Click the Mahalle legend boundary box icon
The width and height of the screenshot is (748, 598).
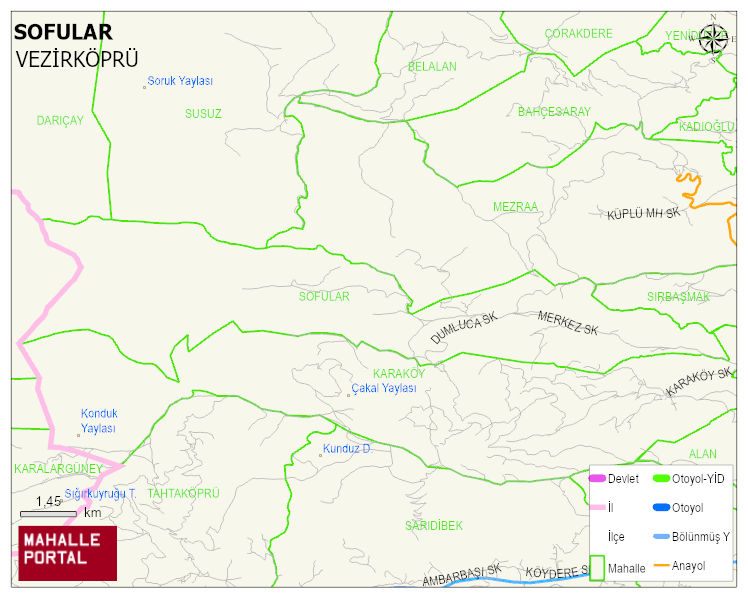pyautogui.click(x=597, y=567)
